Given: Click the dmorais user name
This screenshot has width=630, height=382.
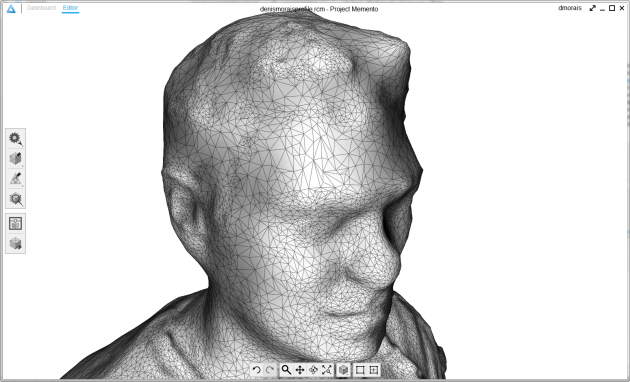Looking at the screenshot, I should coord(570,8).
